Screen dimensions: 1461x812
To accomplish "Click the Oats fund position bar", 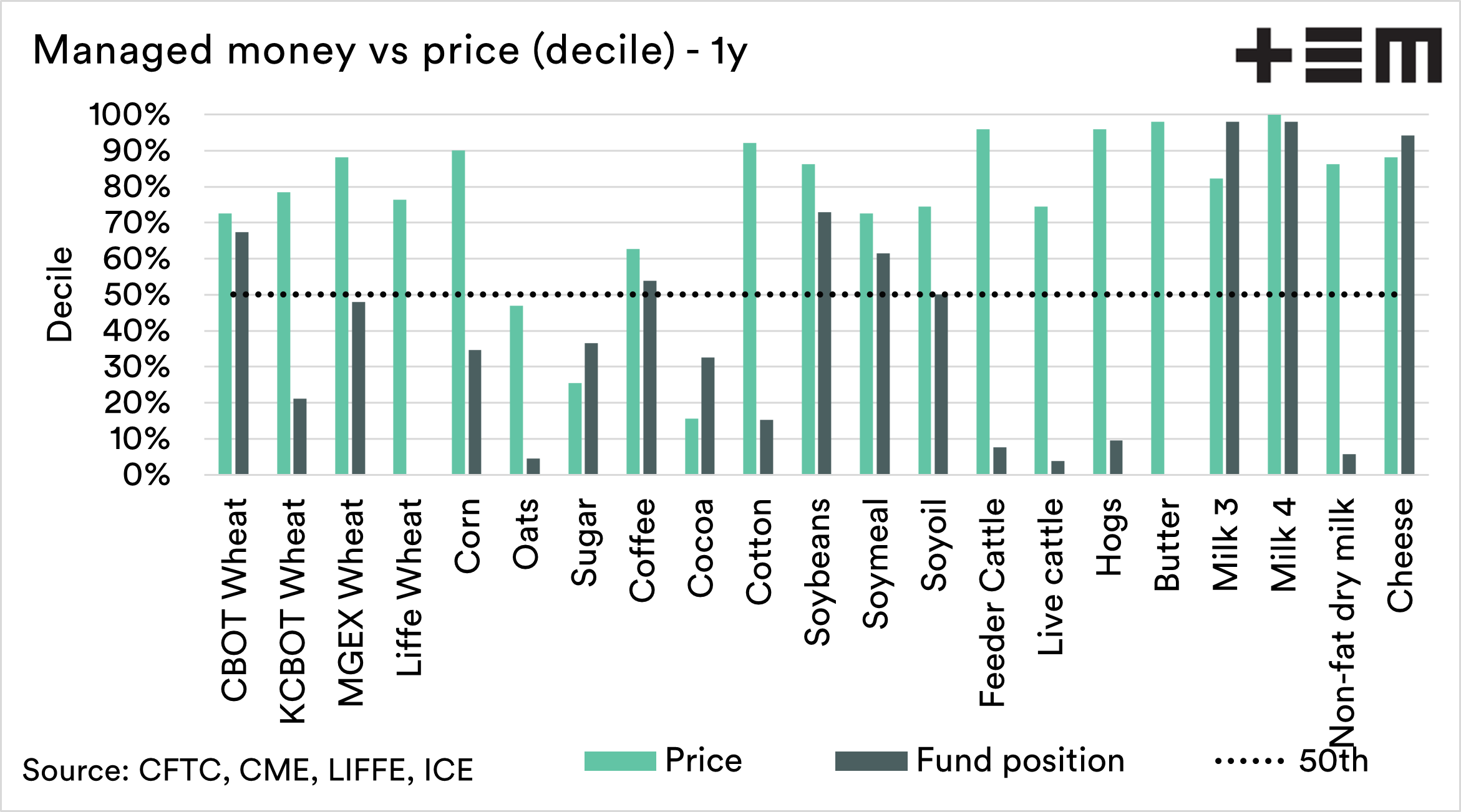I will point(533,466).
